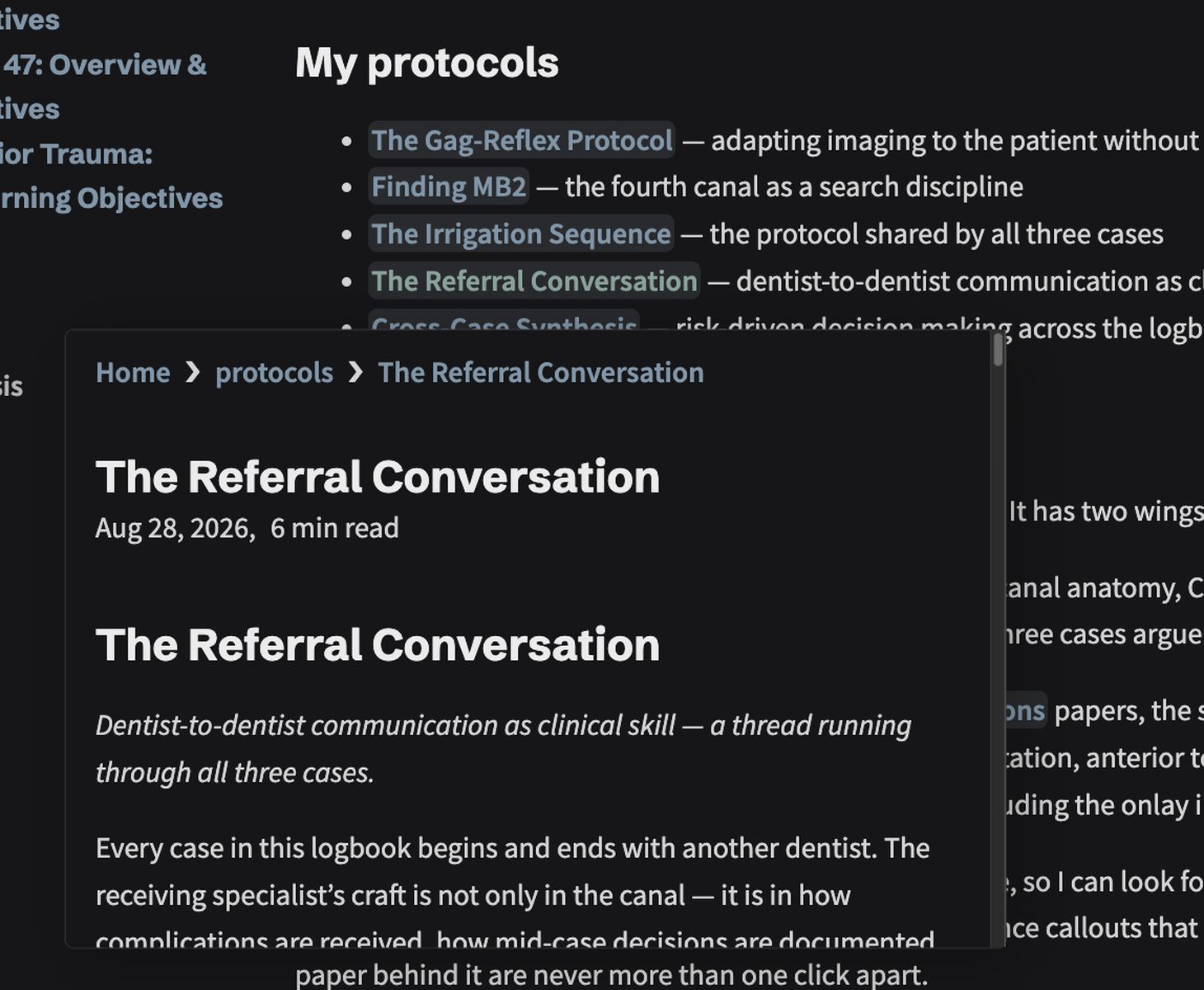Screen dimensions: 1204x990
Task: Open The Gag-Reflex Protocol link
Action: click(521, 140)
